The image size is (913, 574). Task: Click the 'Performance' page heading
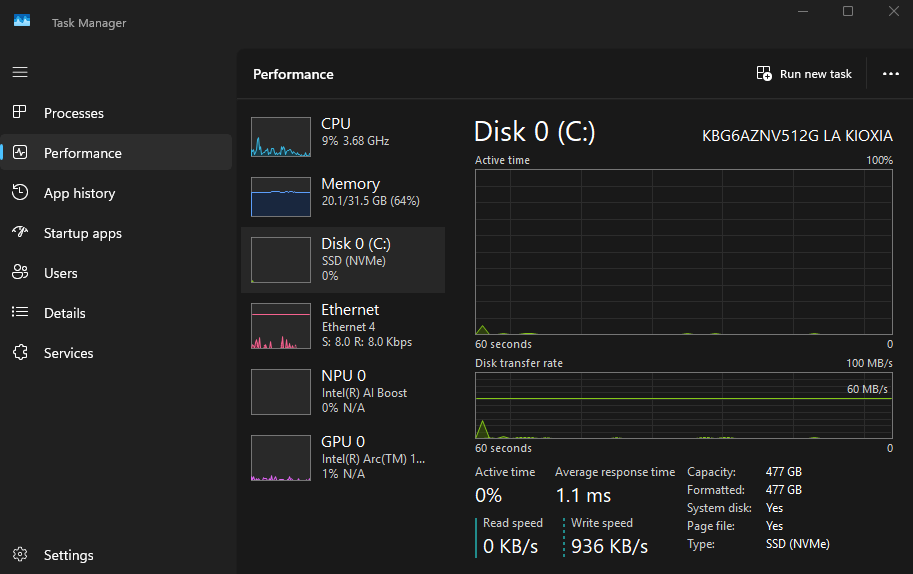pyautogui.click(x=293, y=75)
